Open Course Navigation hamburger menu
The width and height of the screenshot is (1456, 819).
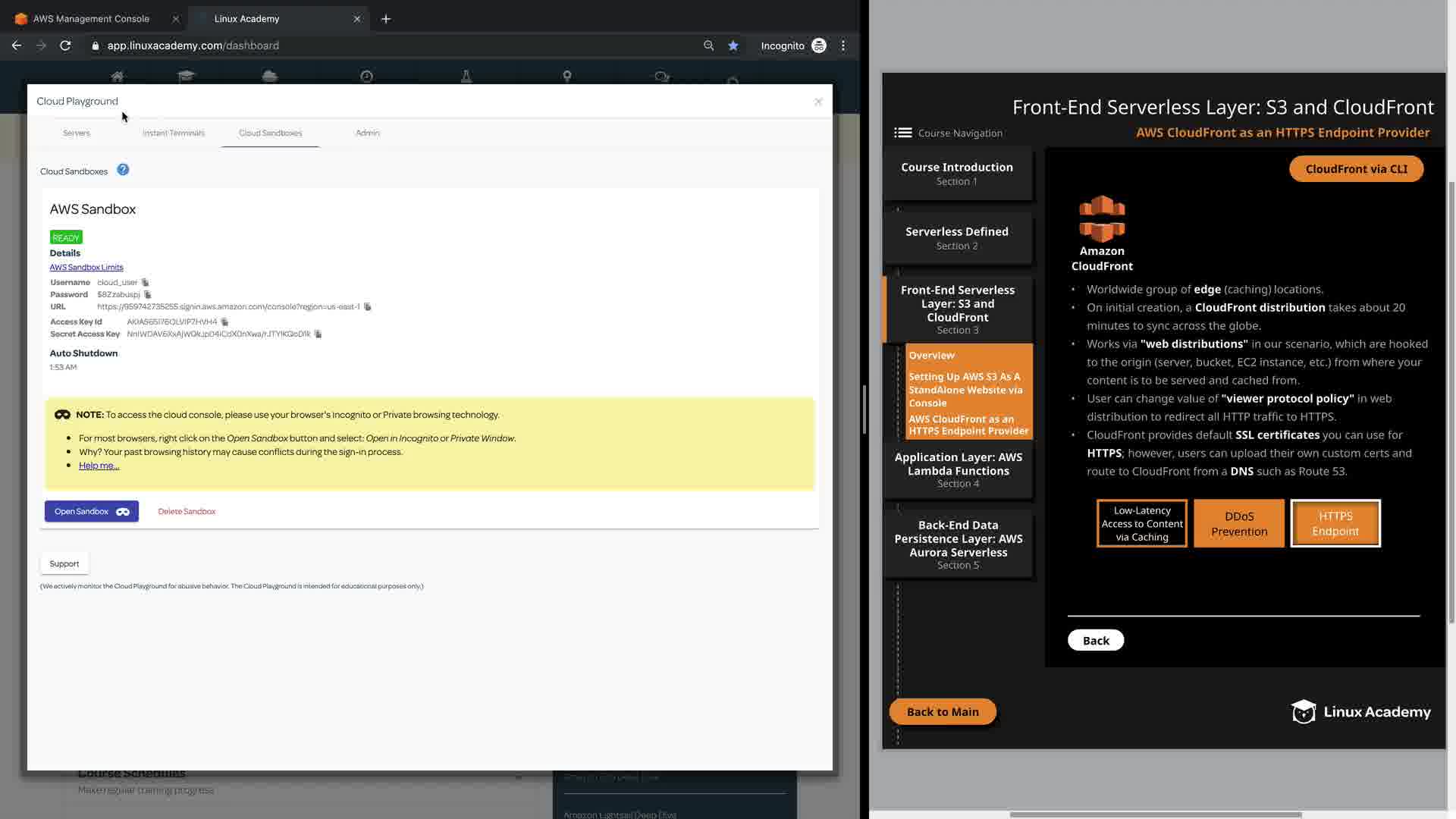click(x=902, y=133)
